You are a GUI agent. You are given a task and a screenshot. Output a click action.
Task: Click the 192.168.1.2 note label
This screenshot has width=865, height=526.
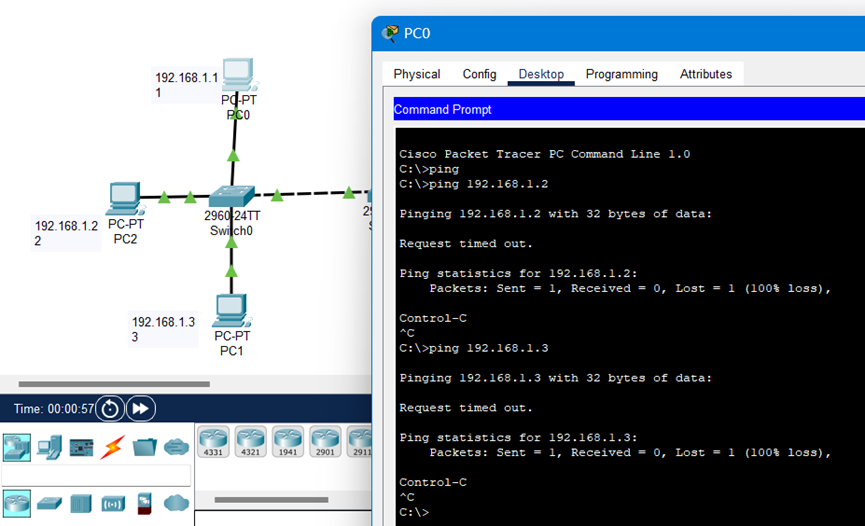click(x=66, y=233)
